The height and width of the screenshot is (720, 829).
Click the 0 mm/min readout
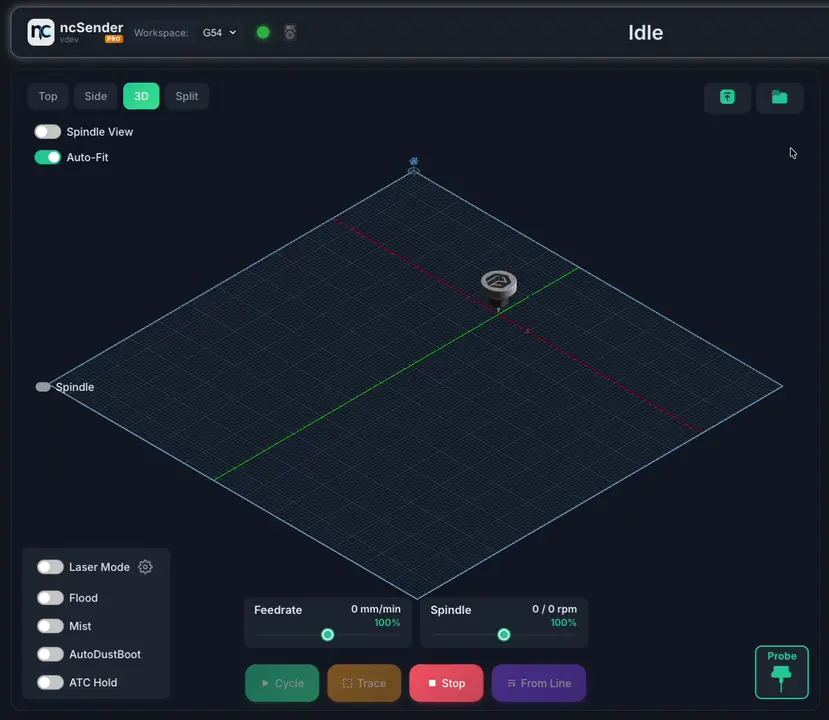click(375, 609)
